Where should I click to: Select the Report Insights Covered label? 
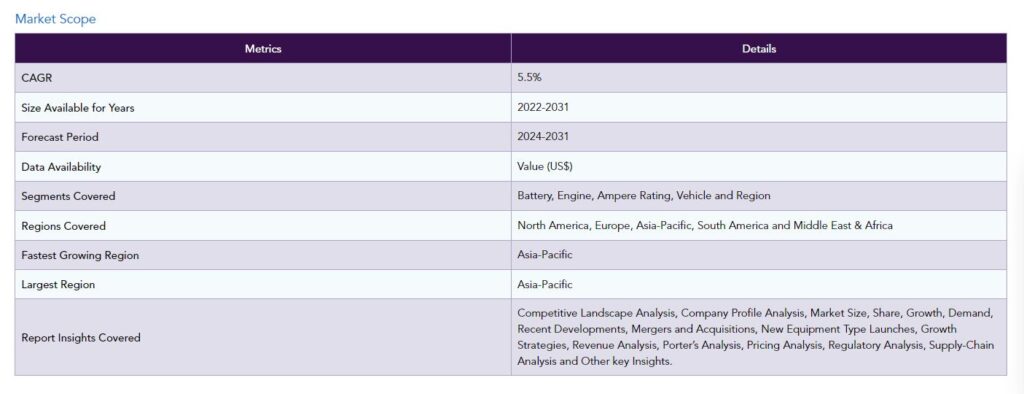(81, 338)
